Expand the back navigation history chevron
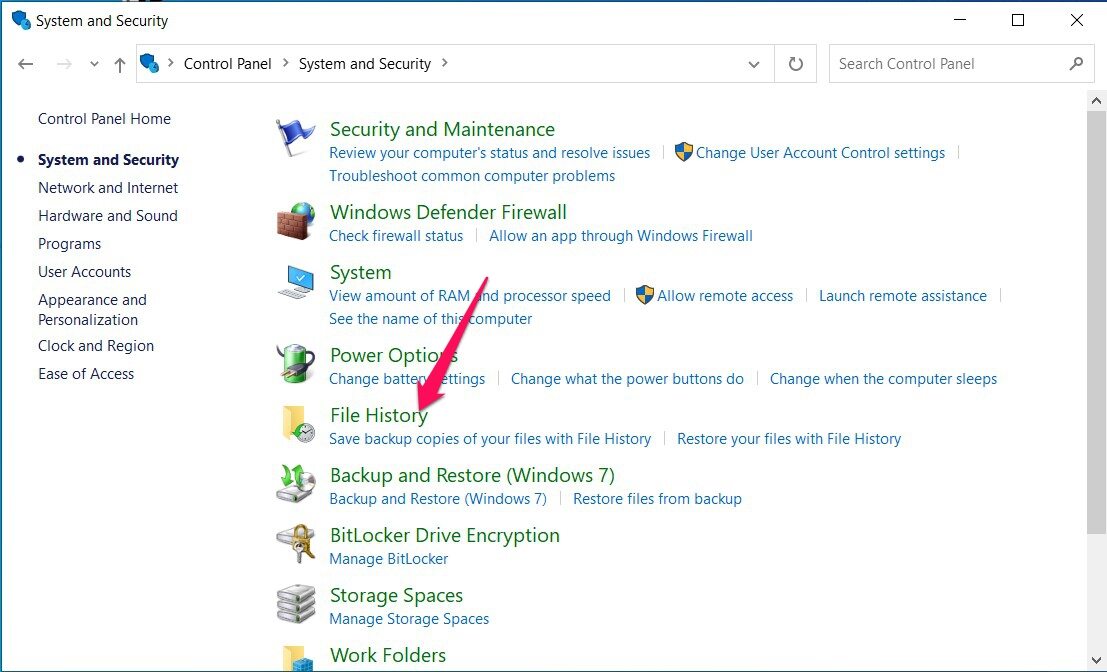The height and width of the screenshot is (672, 1107). click(94, 63)
